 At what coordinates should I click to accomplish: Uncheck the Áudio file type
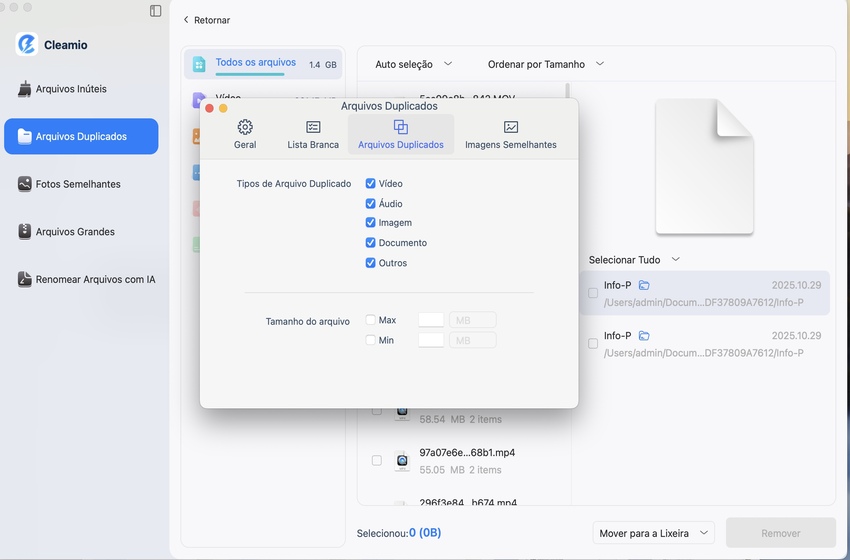point(370,204)
